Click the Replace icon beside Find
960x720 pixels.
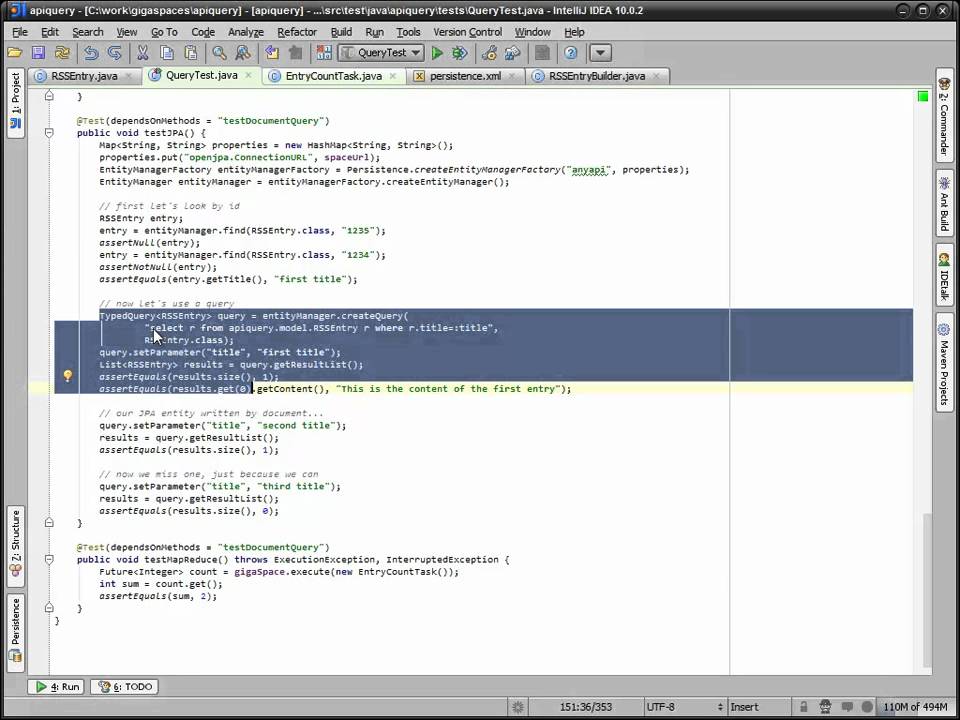242,53
